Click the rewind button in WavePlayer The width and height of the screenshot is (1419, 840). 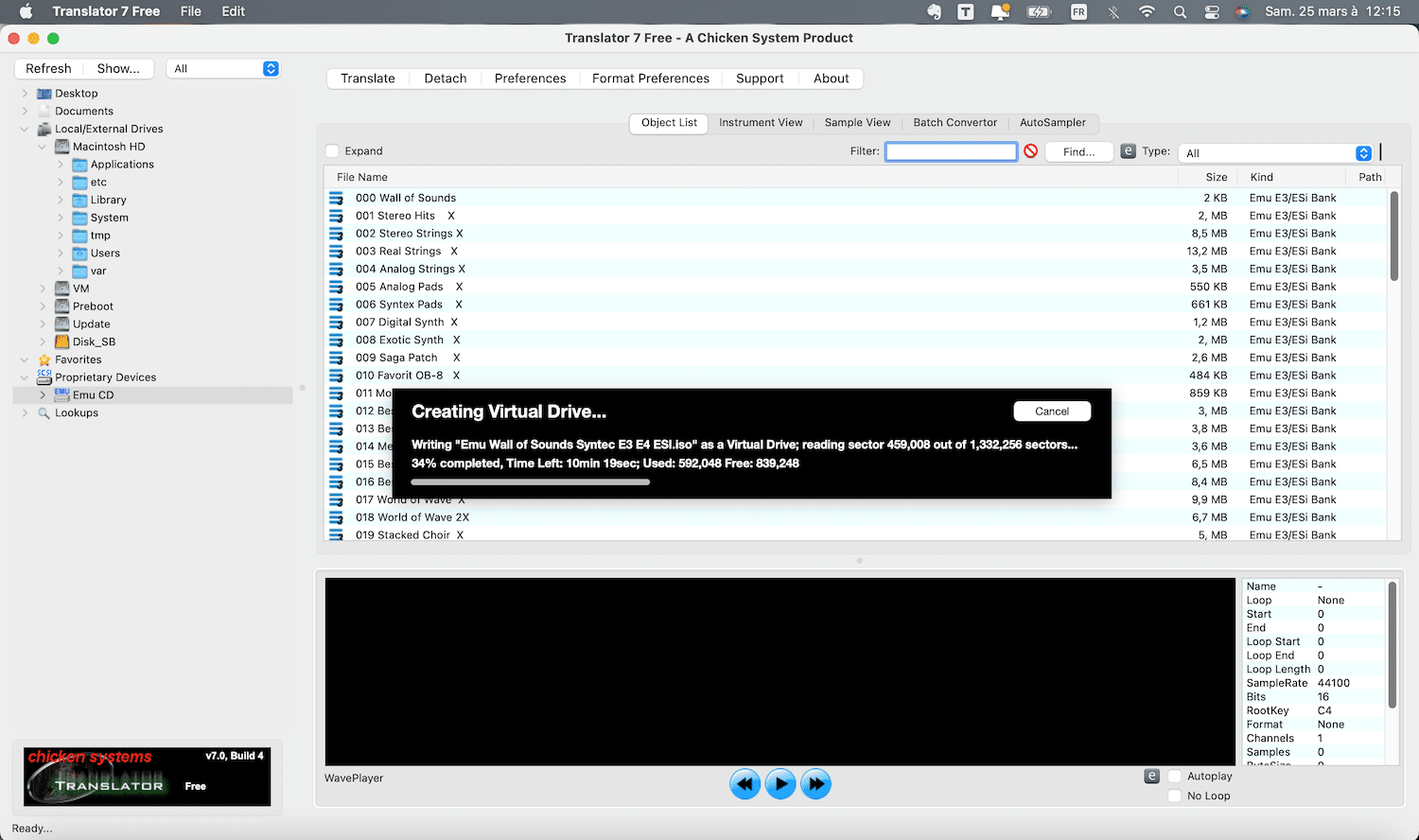(745, 784)
